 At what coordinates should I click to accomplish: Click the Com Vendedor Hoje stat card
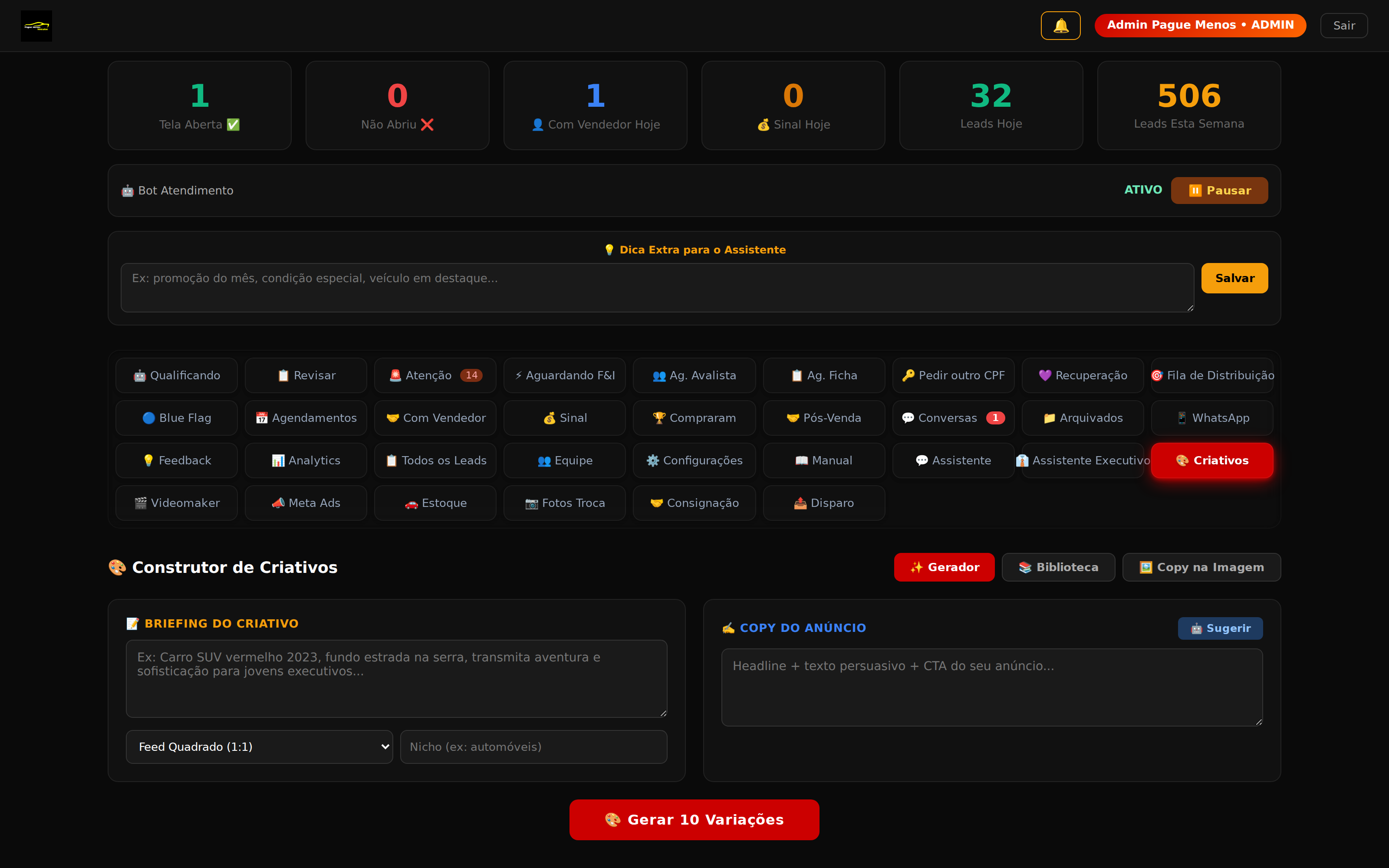click(x=595, y=105)
